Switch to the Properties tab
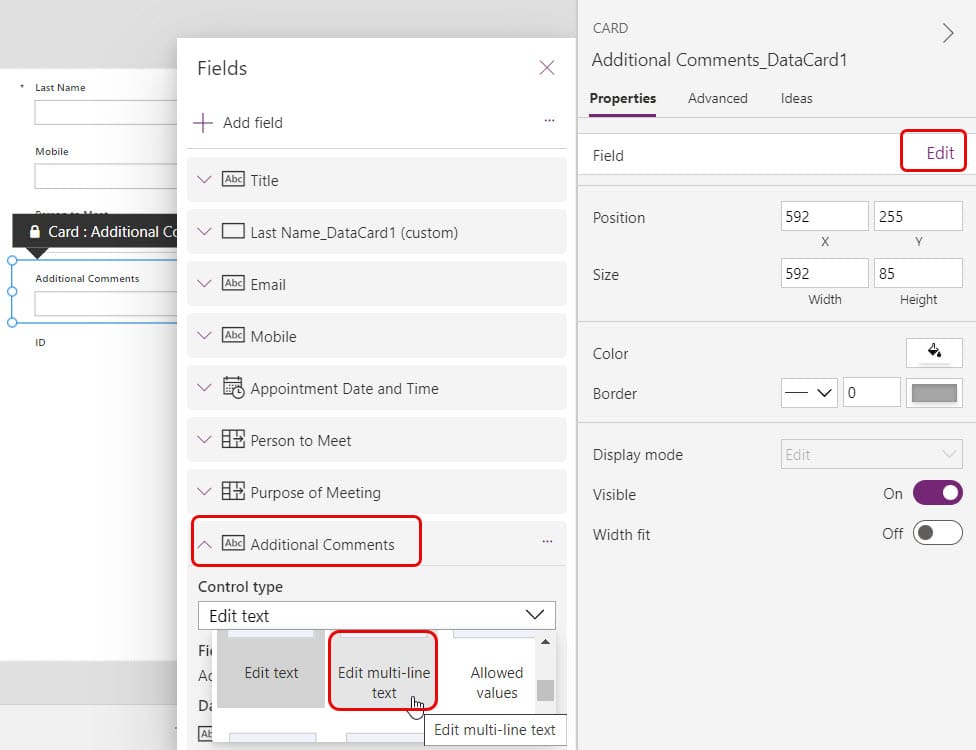 click(x=622, y=98)
